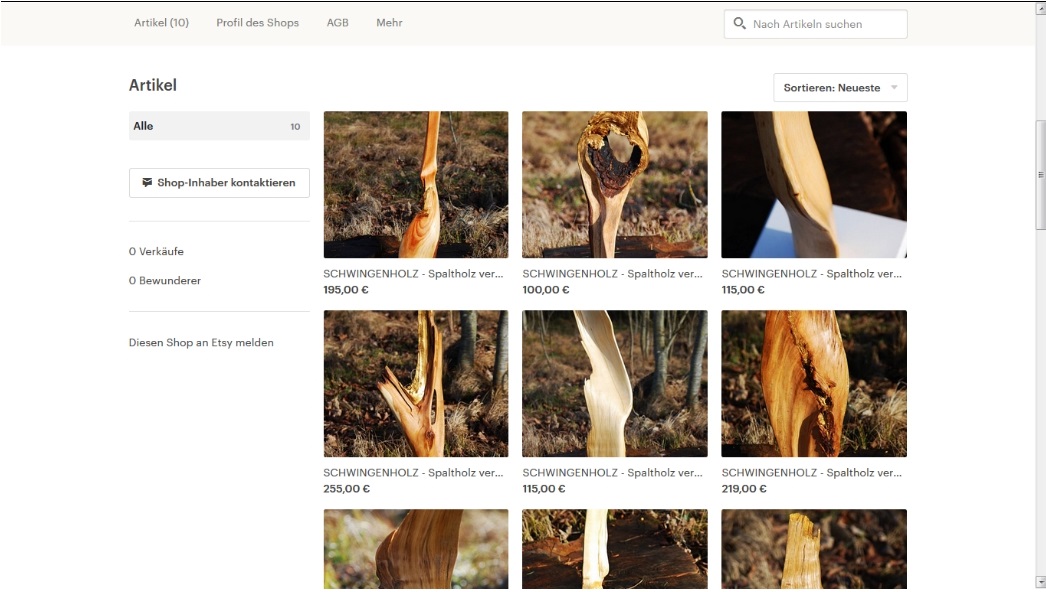Switch to the Artikel (10) tab

point(161,23)
